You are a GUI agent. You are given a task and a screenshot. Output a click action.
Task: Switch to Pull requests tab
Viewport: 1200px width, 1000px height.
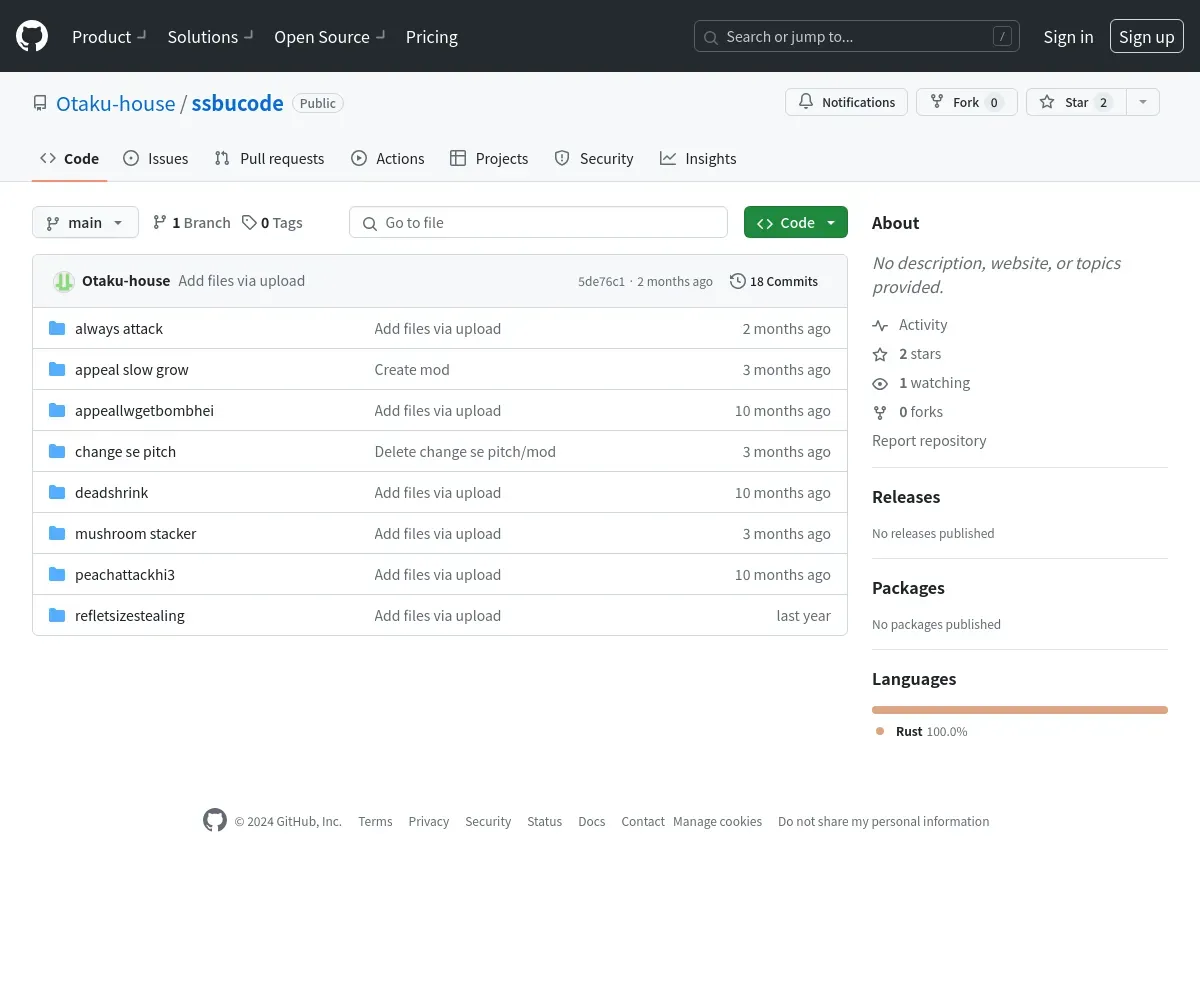point(269,158)
